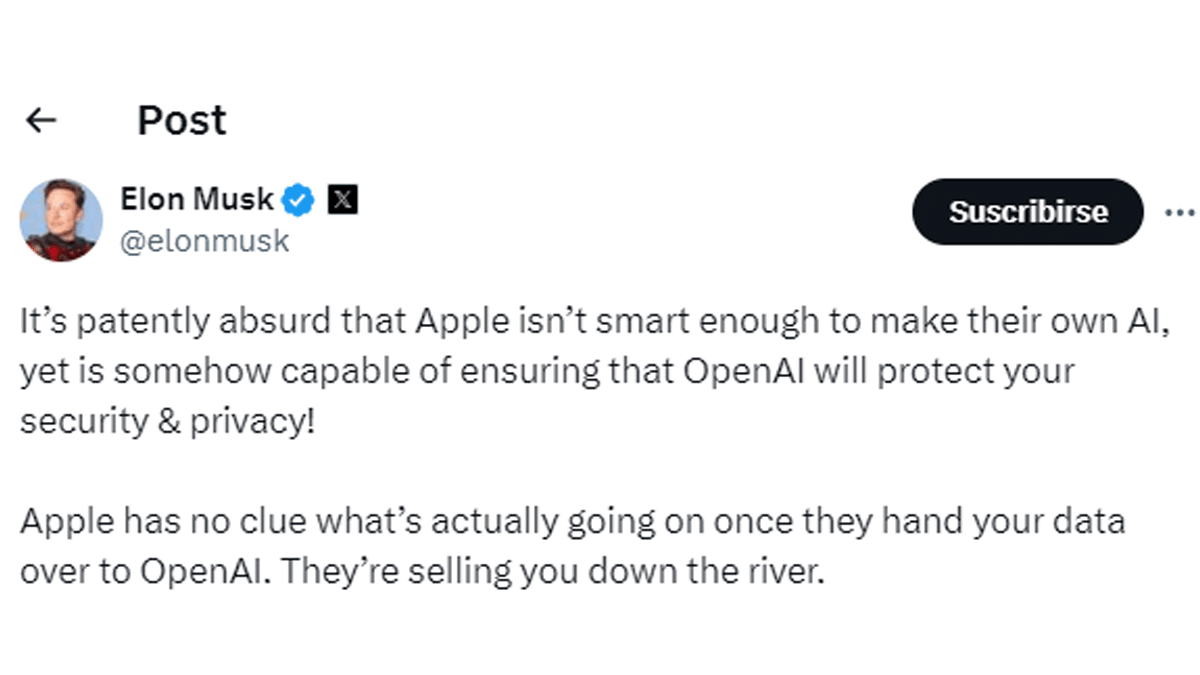Click the blue verified checkmark badge
This screenshot has height=675, width=1200.
(298, 200)
